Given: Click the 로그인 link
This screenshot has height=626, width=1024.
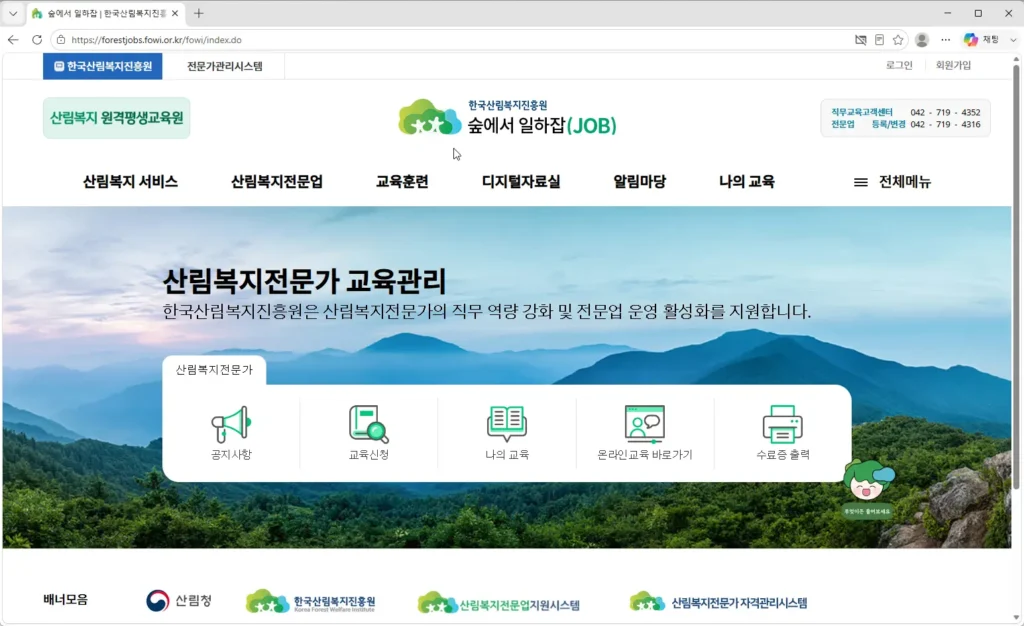Looking at the screenshot, I should [x=899, y=65].
